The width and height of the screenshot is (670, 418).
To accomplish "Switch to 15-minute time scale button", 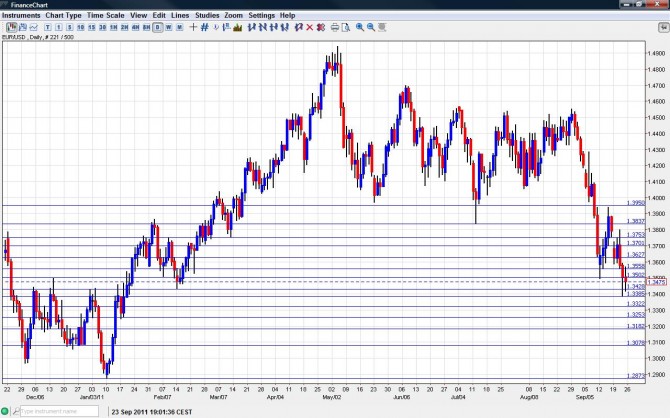I will coord(91,27).
